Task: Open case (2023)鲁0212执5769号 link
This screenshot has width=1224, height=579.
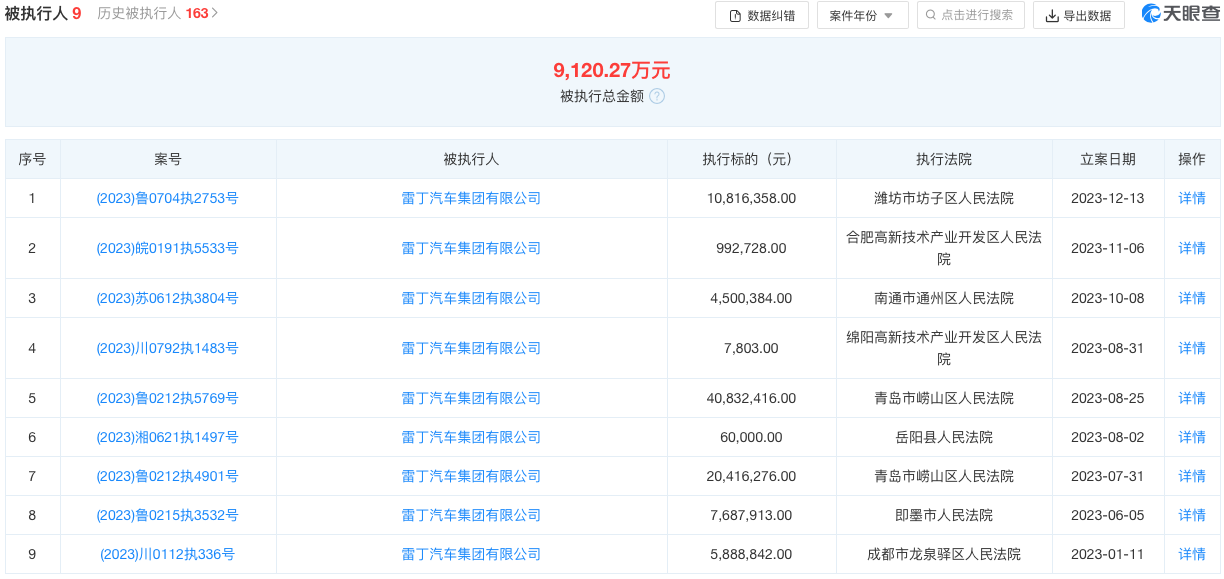Action: click(x=167, y=398)
